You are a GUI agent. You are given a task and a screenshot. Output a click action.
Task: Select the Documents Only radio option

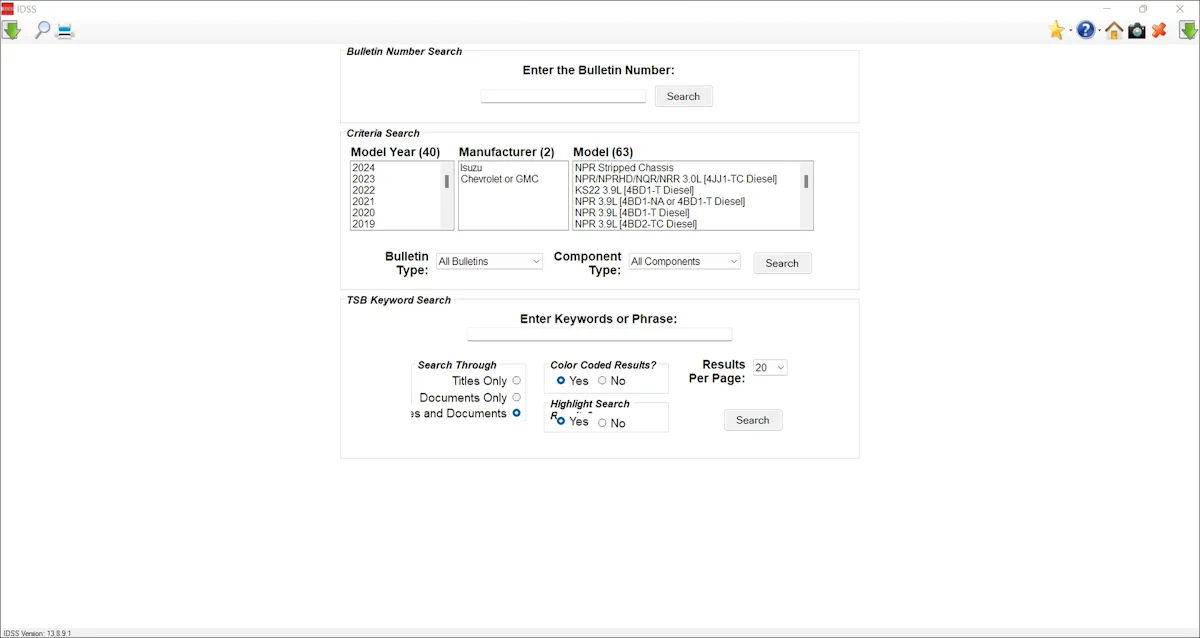pyautogui.click(x=516, y=397)
